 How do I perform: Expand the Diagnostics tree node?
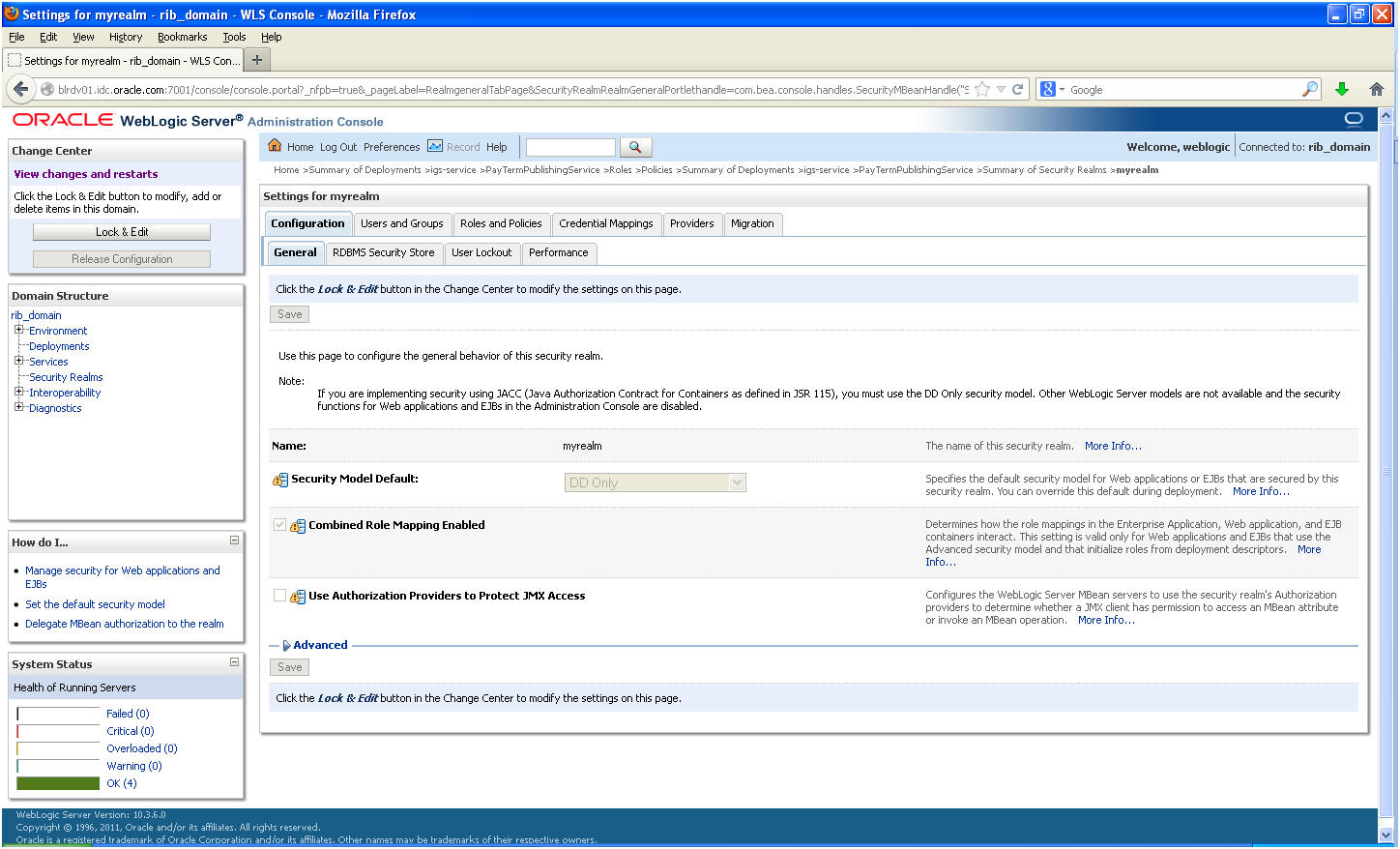pos(18,407)
